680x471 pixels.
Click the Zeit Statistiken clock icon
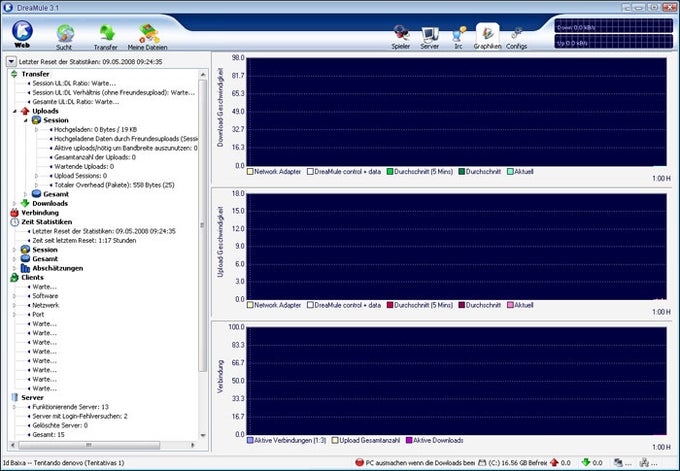14,222
